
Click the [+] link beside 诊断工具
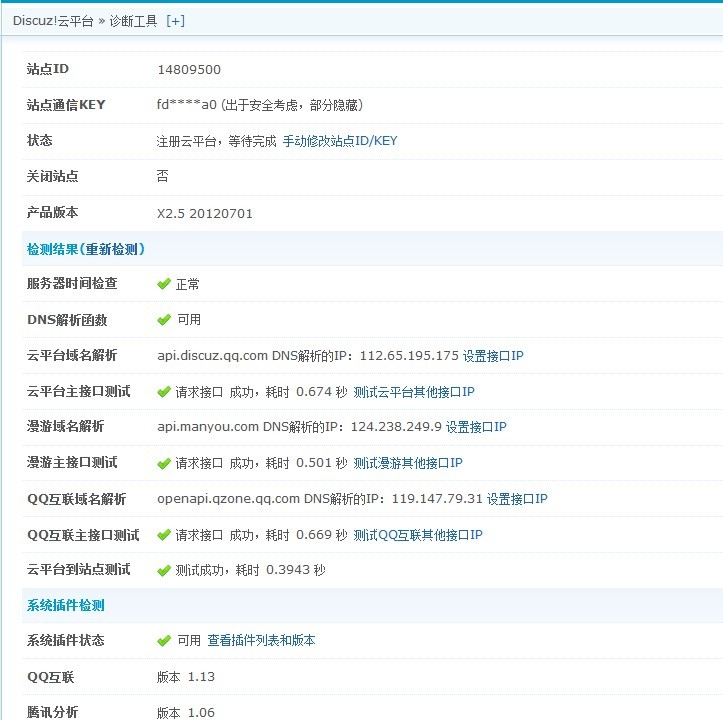point(175,21)
